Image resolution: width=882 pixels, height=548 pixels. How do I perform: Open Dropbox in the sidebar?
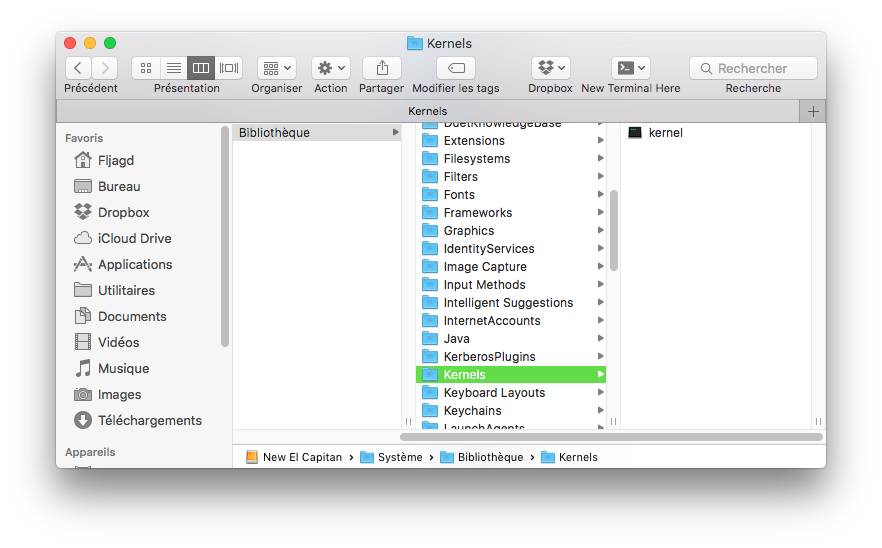point(123,212)
